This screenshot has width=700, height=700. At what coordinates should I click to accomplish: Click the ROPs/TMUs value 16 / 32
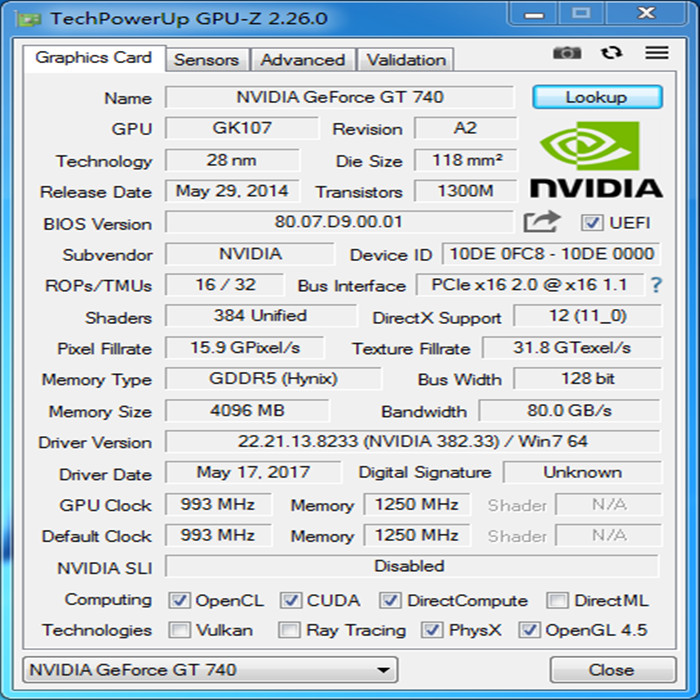point(225,285)
